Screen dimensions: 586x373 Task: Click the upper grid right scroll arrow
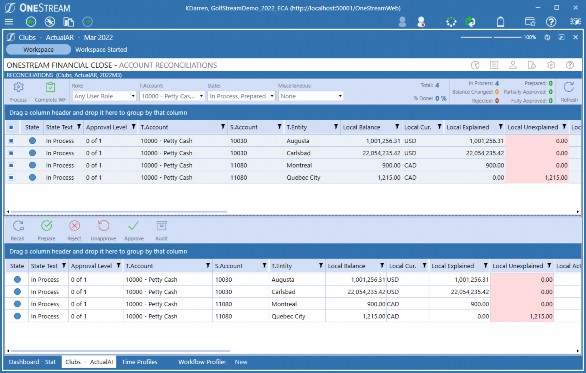[578, 212]
